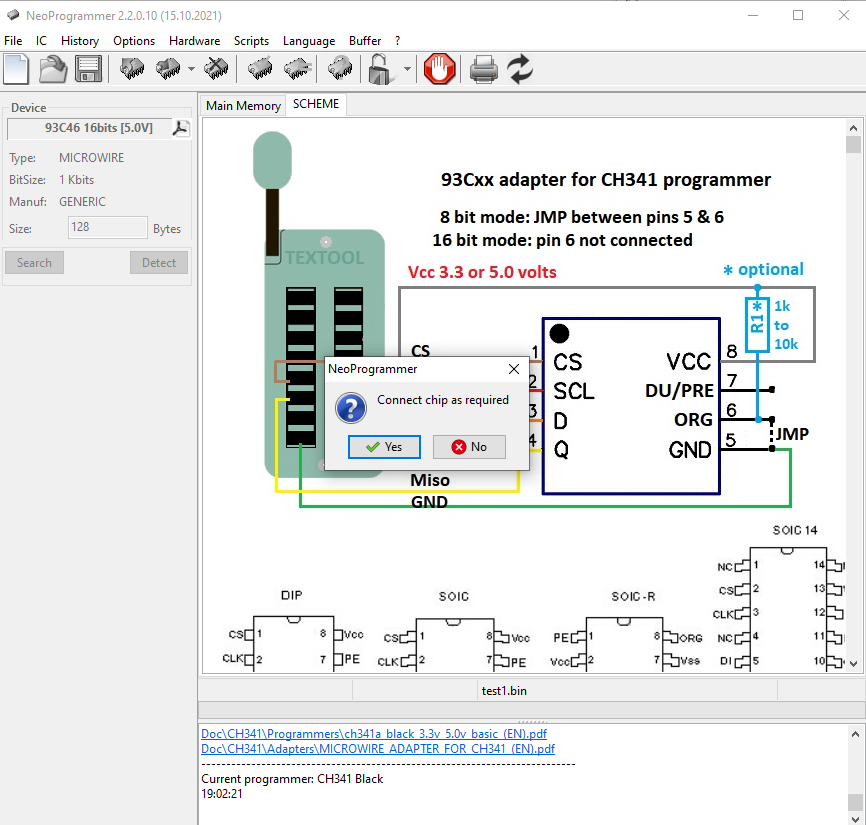Click the Print icon

(x=484, y=70)
